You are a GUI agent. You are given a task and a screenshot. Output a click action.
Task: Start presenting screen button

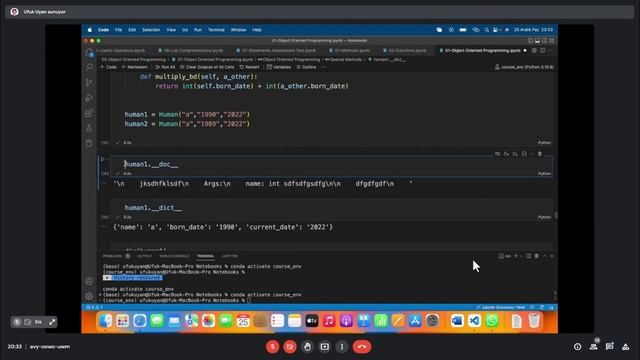coord(324,347)
